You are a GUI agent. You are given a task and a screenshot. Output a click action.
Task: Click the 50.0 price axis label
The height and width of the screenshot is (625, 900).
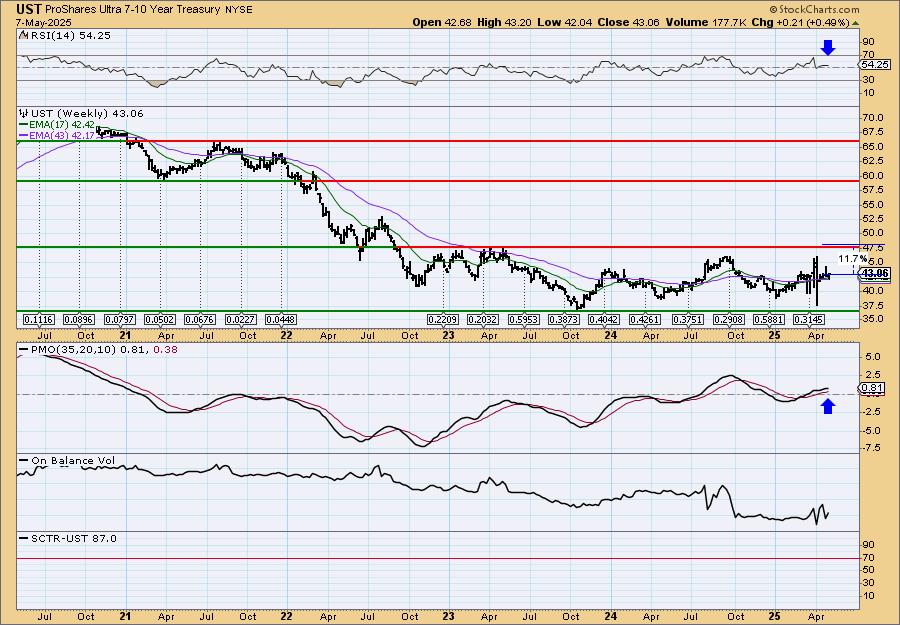point(873,233)
